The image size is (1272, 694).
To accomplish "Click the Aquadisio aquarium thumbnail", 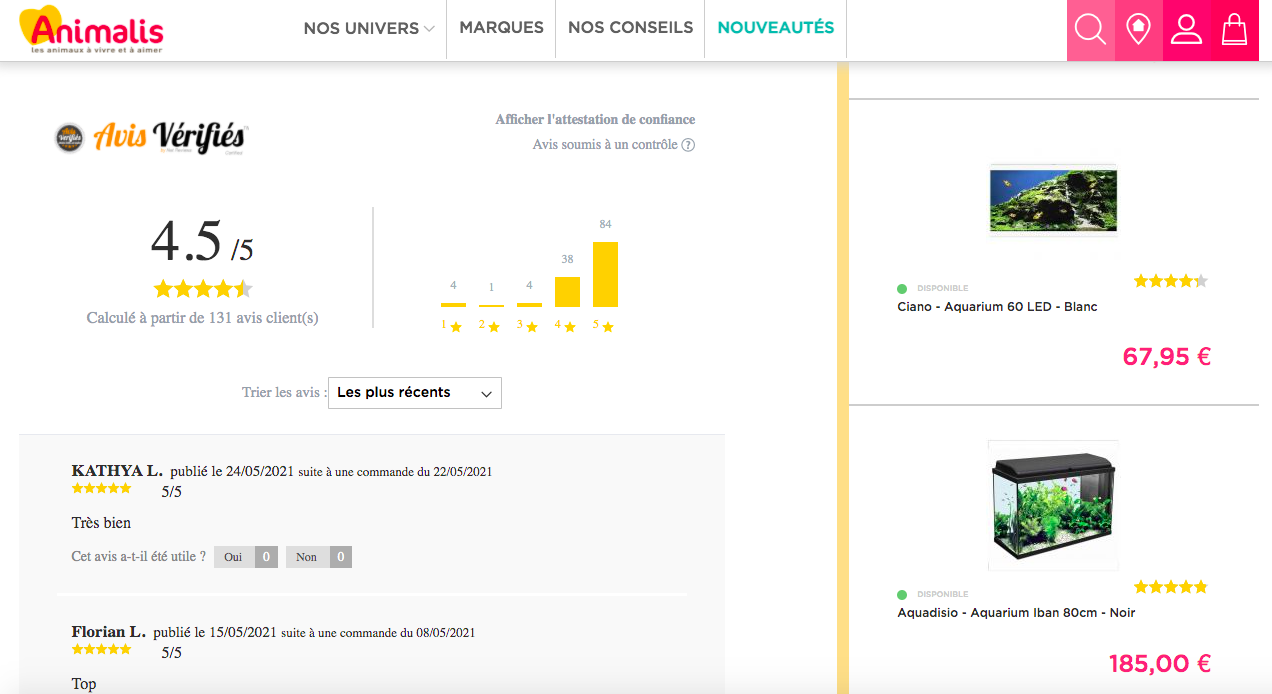I will [x=1053, y=507].
